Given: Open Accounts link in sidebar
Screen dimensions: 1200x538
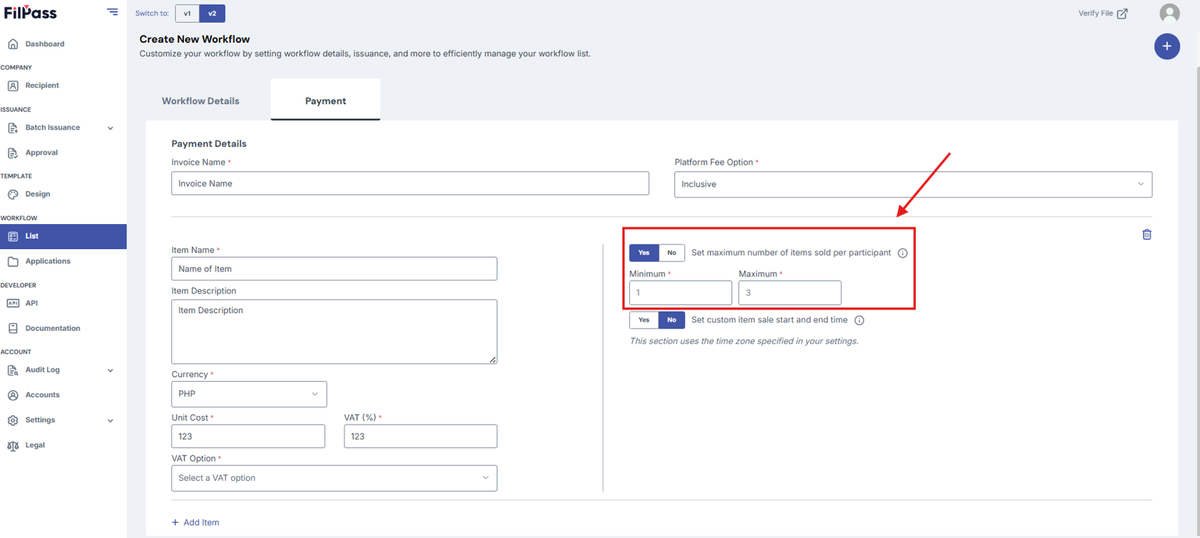Looking at the screenshot, I should point(43,395).
